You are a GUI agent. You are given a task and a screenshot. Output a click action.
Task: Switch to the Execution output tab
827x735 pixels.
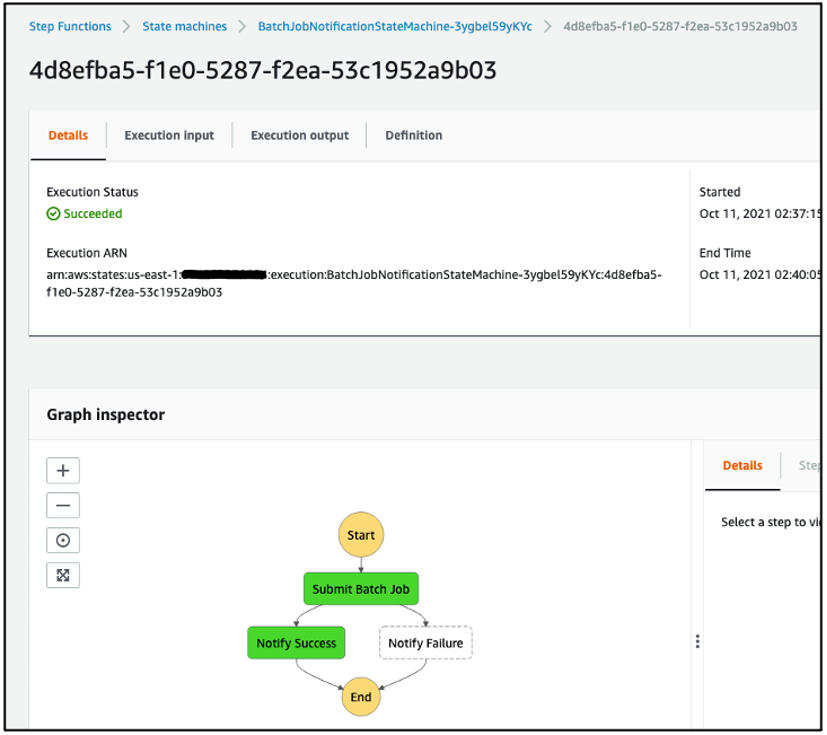[x=300, y=136]
